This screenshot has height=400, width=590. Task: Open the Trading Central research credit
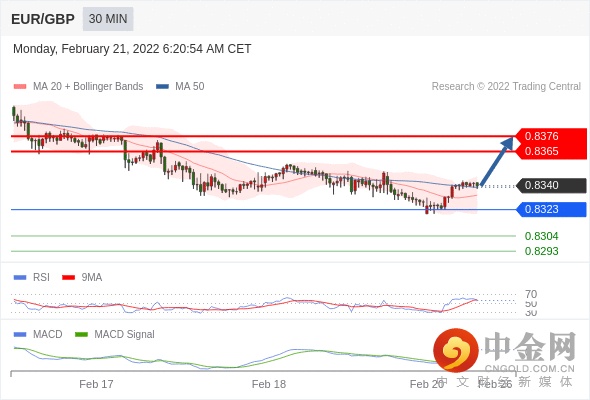506,87
